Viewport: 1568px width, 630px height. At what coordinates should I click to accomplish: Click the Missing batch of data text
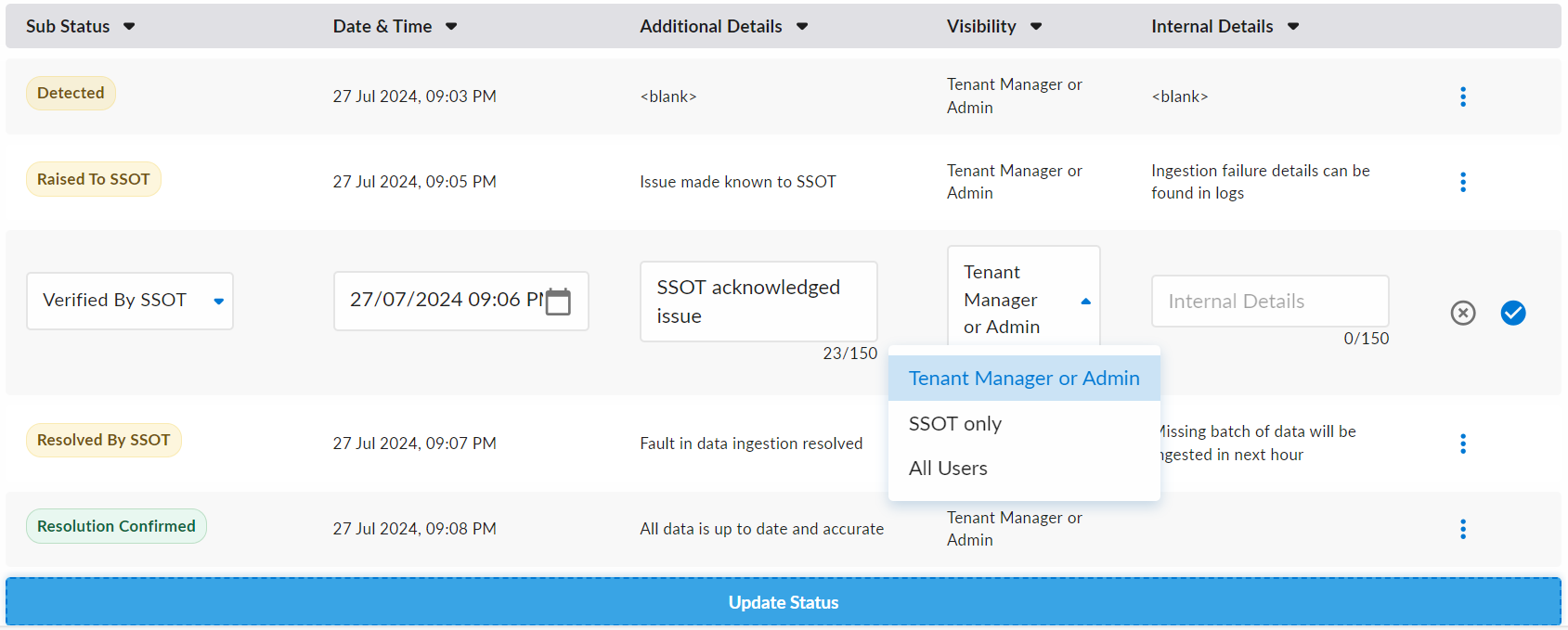[1258, 443]
